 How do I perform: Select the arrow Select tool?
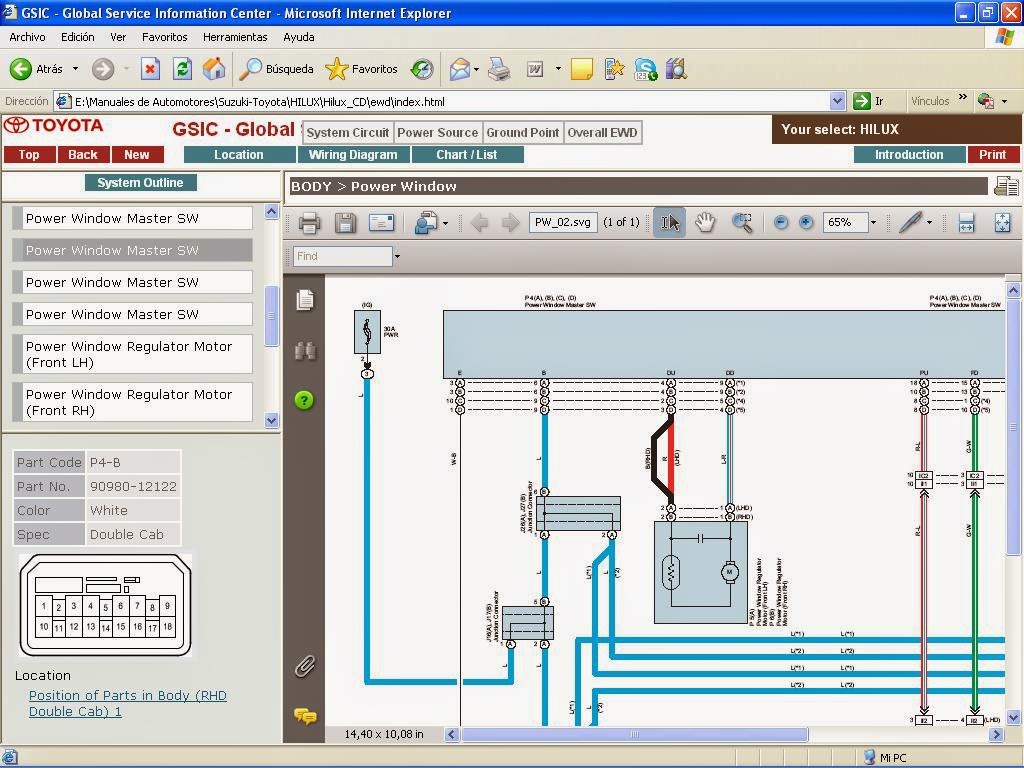pos(669,223)
